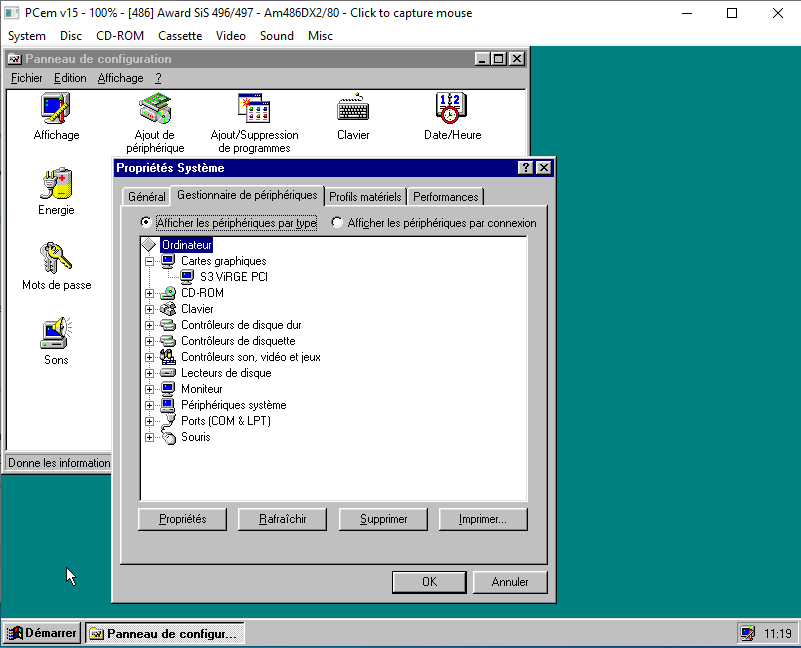Collapse the Cartes graphiques node
This screenshot has width=801, height=648.
coord(150,261)
